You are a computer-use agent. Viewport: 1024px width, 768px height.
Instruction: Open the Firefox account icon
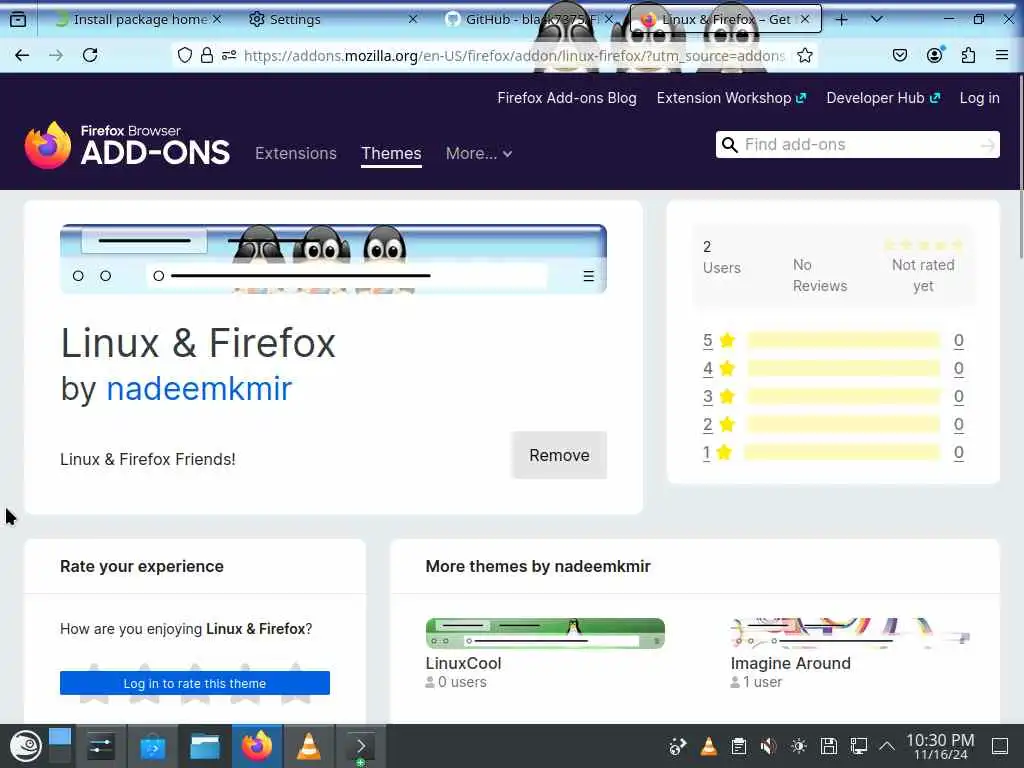pos(935,56)
